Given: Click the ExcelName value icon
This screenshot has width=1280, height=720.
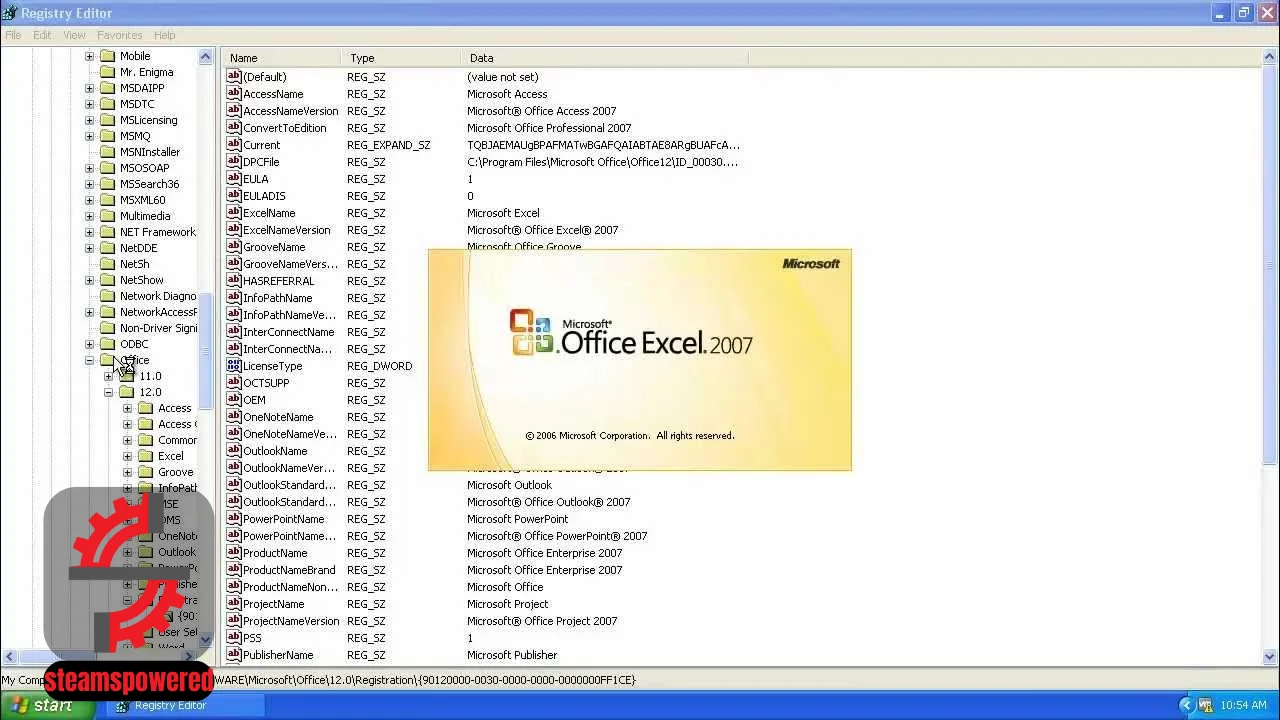Looking at the screenshot, I should click(x=234, y=212).
